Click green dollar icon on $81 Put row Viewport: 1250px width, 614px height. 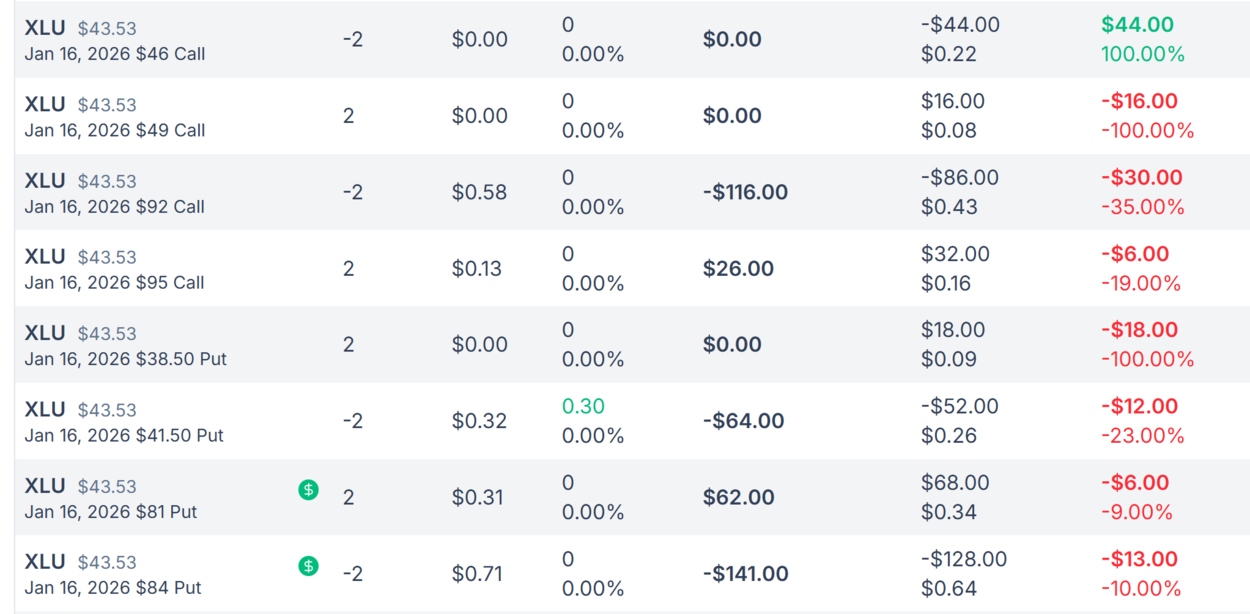309,490
